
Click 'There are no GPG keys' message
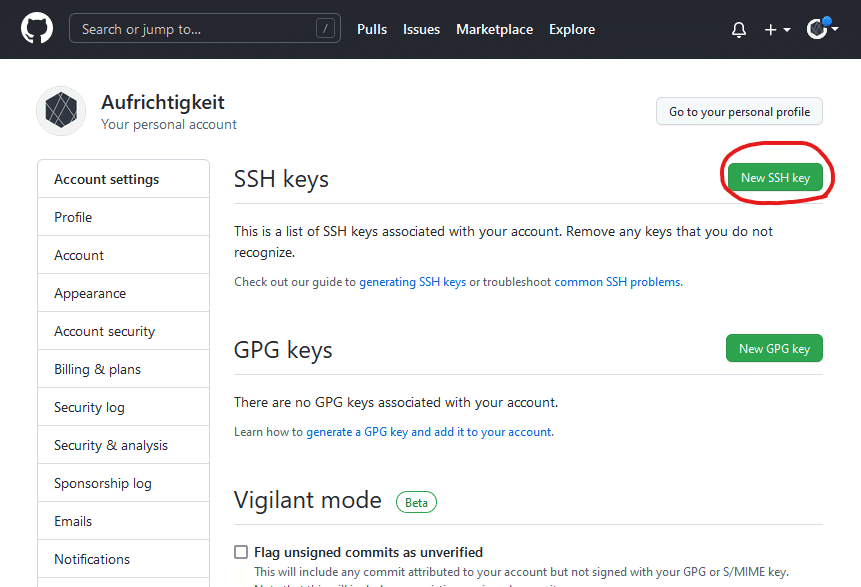(396, 402)
